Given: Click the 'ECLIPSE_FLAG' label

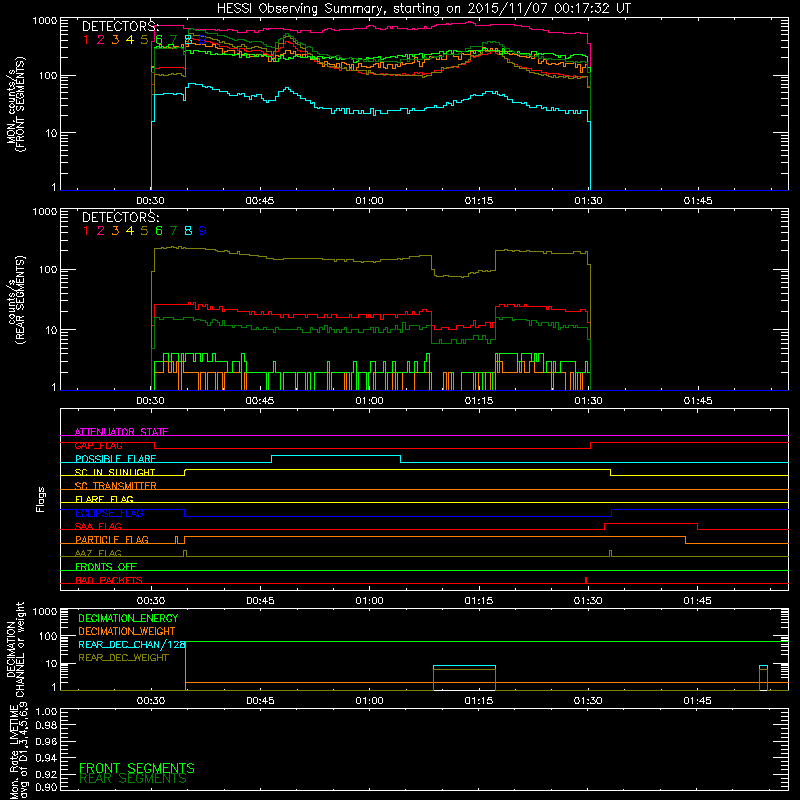Looking at the screenshot, I should (x=109, y=513).
